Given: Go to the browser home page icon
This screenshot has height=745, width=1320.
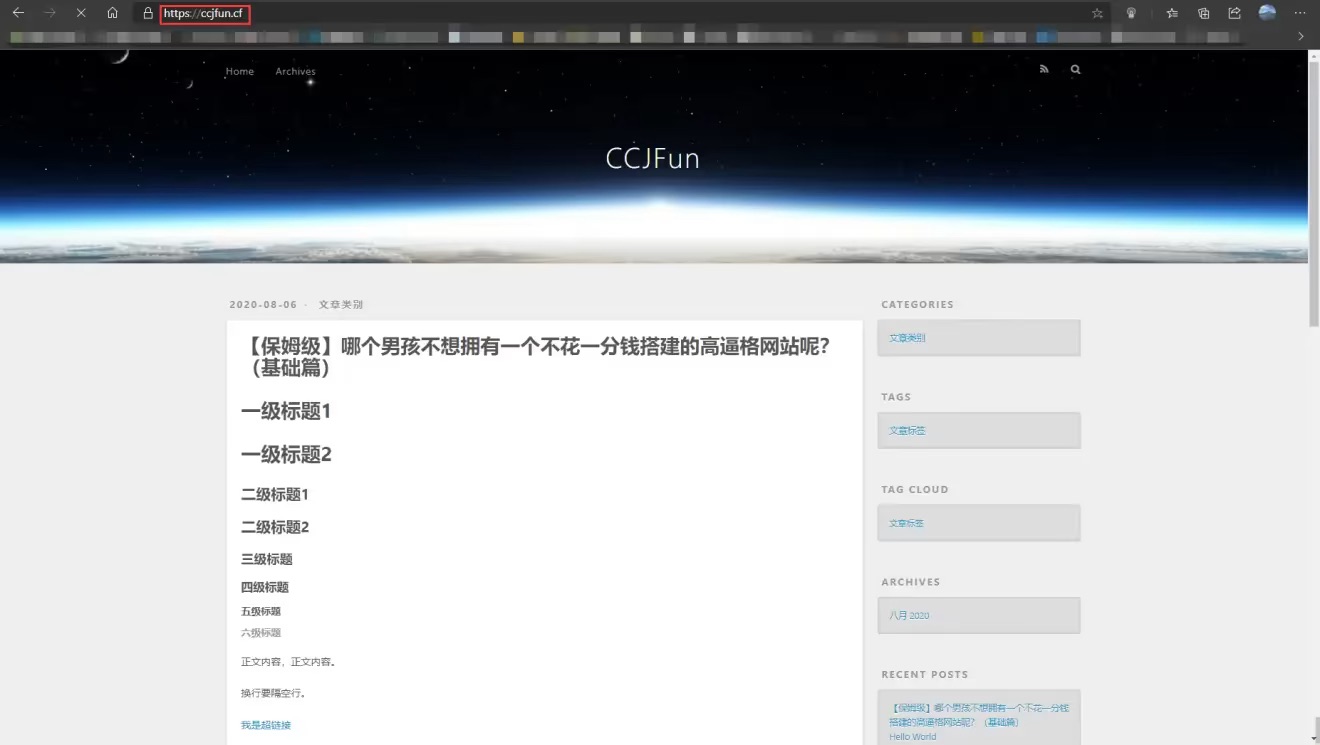Looking at the screenshot, I should coord(112,13).
